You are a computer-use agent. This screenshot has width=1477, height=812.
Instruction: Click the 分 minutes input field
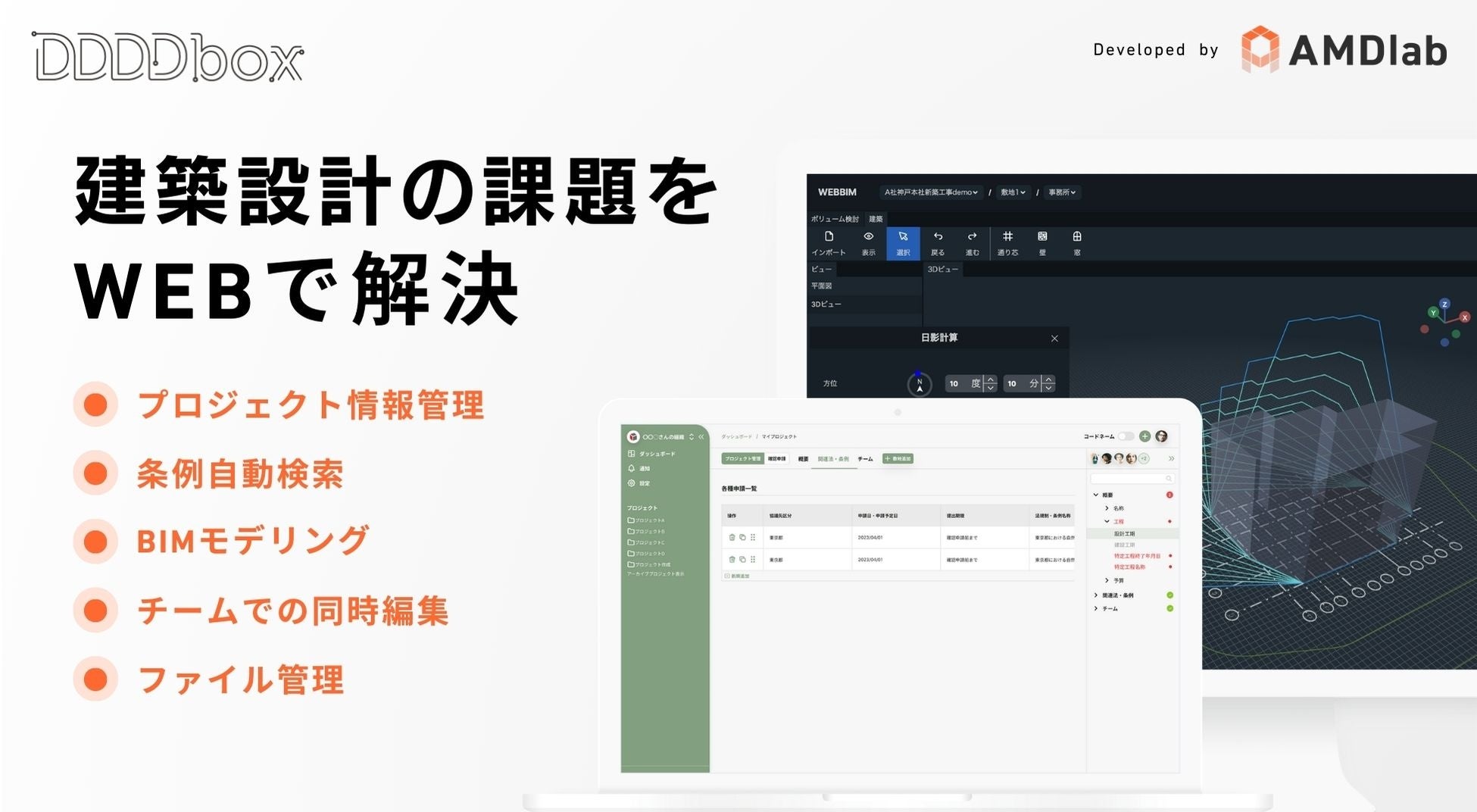pyautogui.click(x=1022, y=383)
